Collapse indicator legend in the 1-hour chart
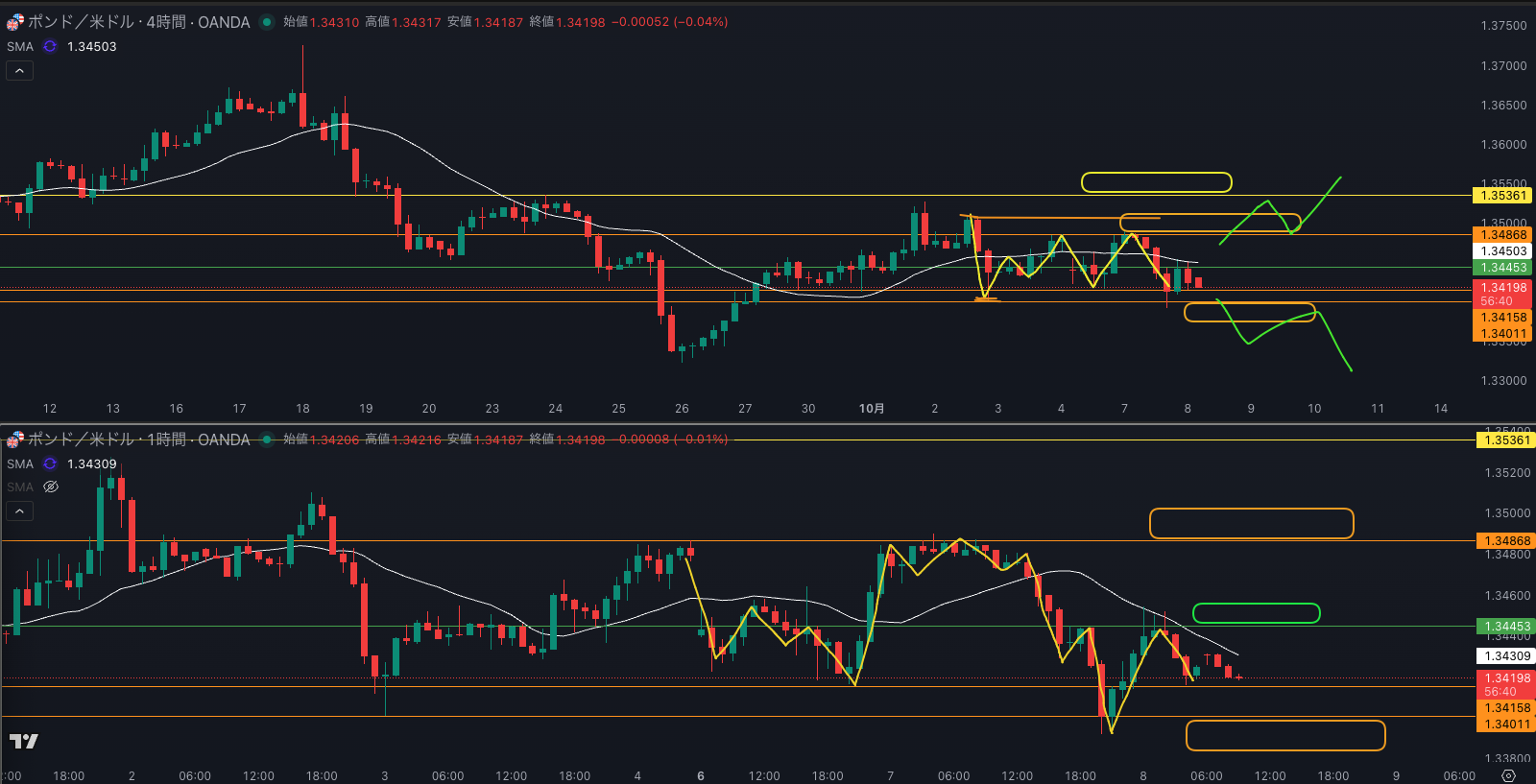This screenshot has height=784, width=1536. point(19,511)
